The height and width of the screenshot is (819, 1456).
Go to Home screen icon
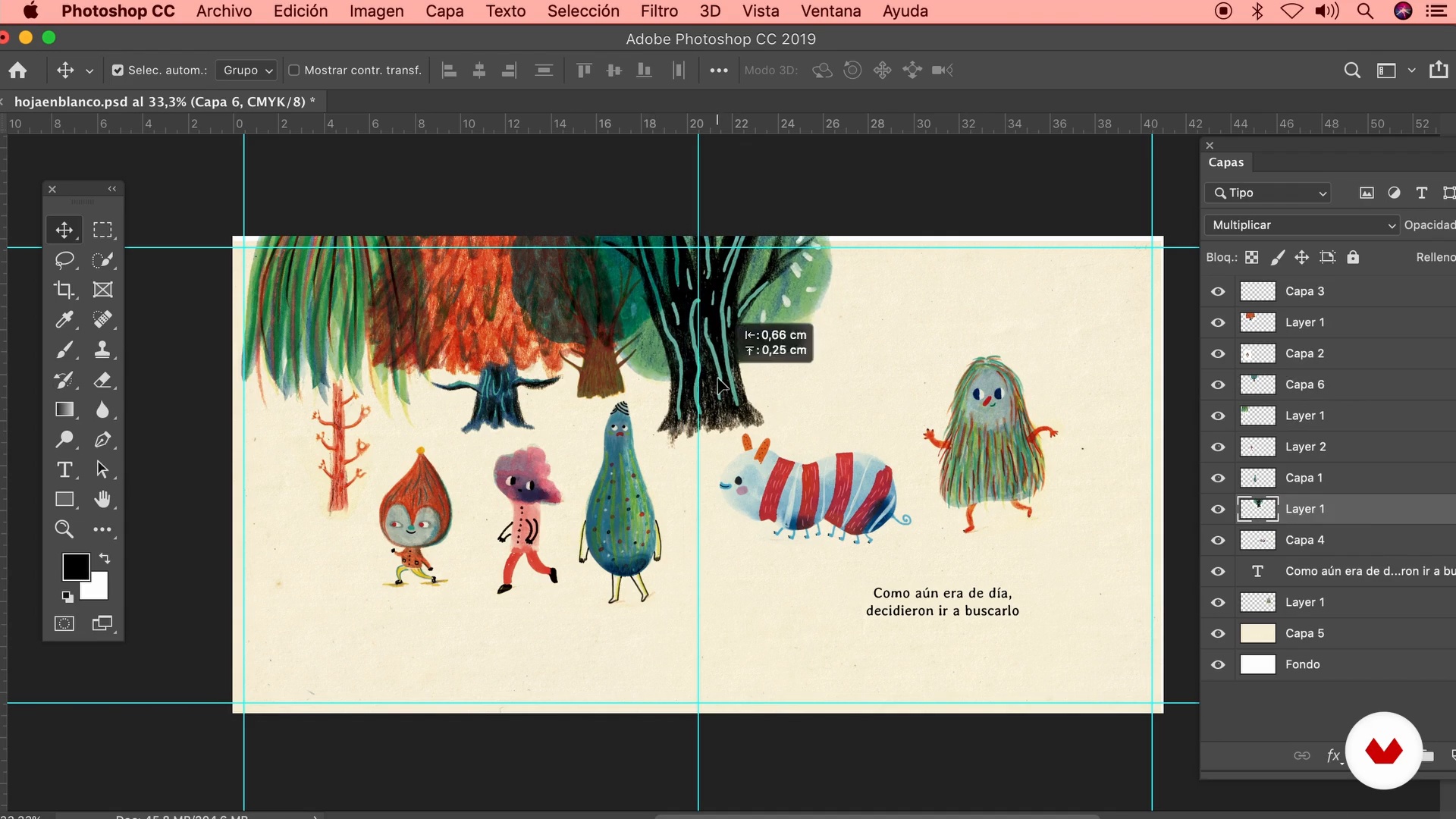[17, 70]
